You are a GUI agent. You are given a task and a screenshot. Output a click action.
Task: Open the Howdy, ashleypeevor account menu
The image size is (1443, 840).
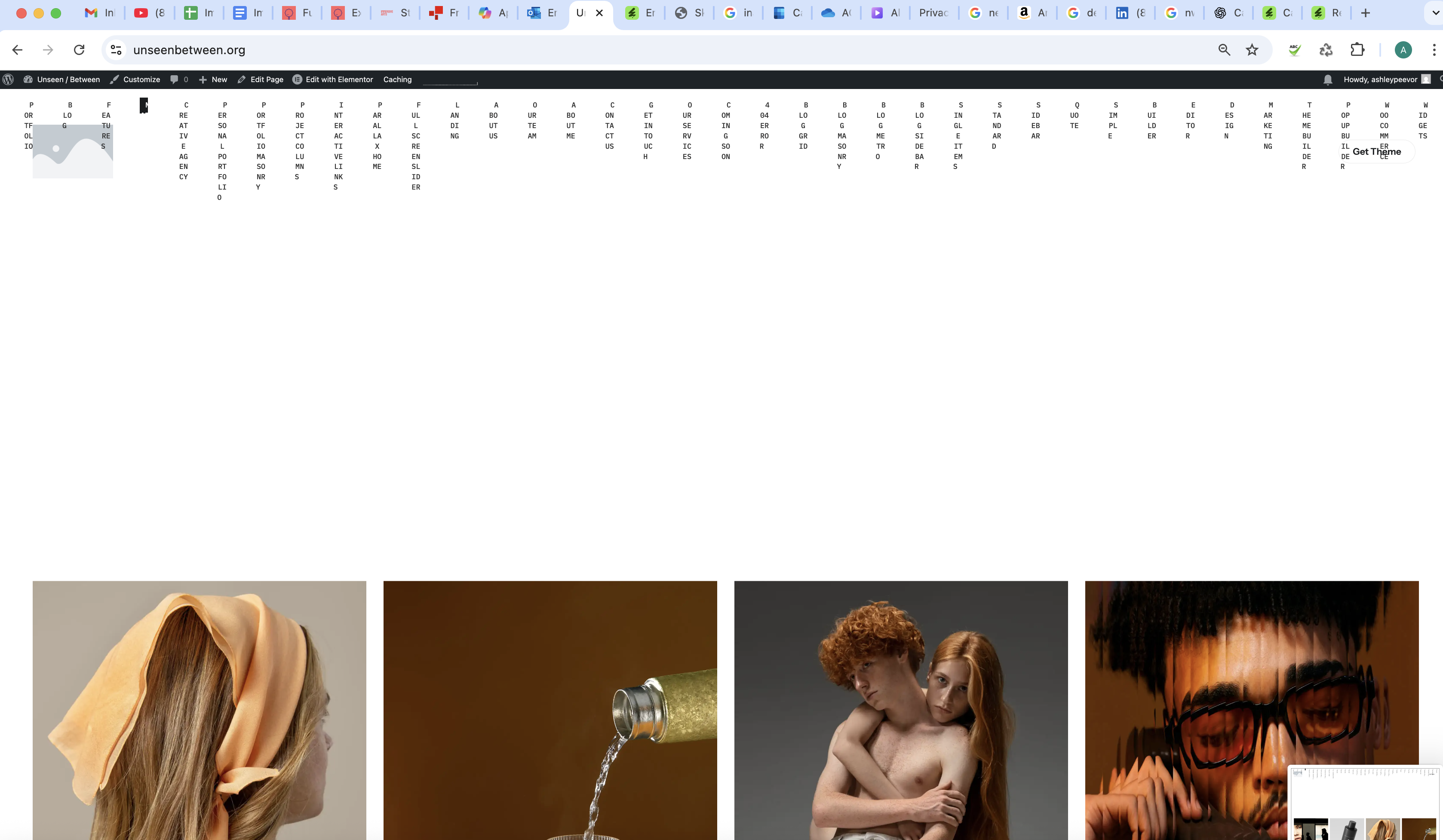[1380, 80]
